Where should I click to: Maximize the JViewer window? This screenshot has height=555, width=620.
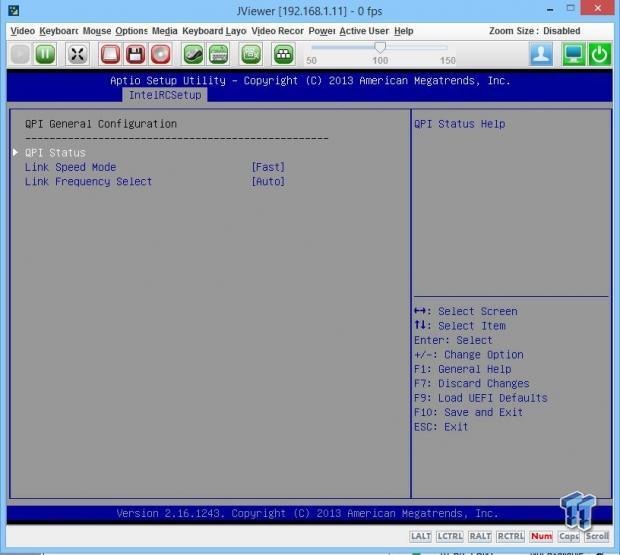tap(570, 8)
